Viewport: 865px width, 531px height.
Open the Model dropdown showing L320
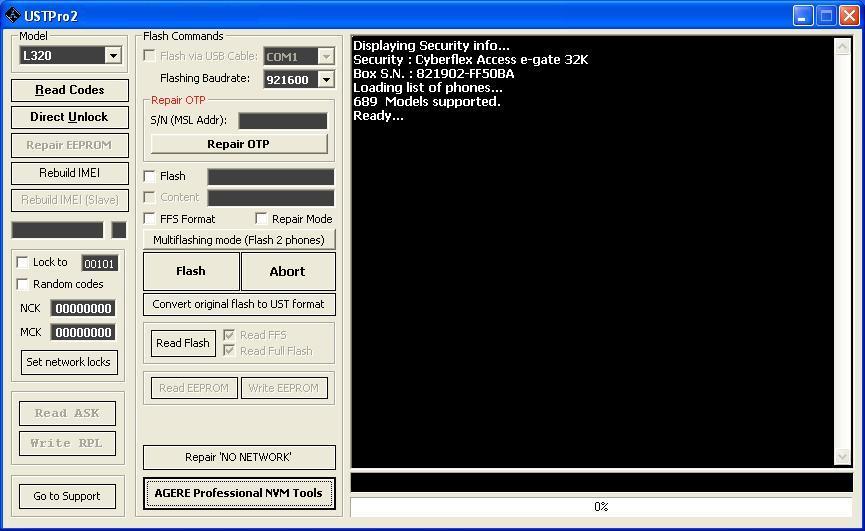tap(113, 55)
